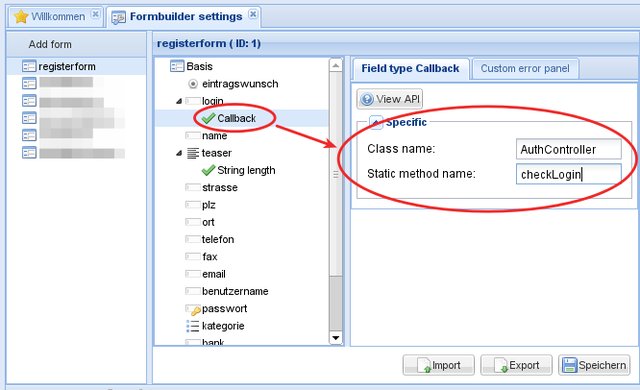Select the strasse field
Screen dimensions: 640x390
(220, 188)
